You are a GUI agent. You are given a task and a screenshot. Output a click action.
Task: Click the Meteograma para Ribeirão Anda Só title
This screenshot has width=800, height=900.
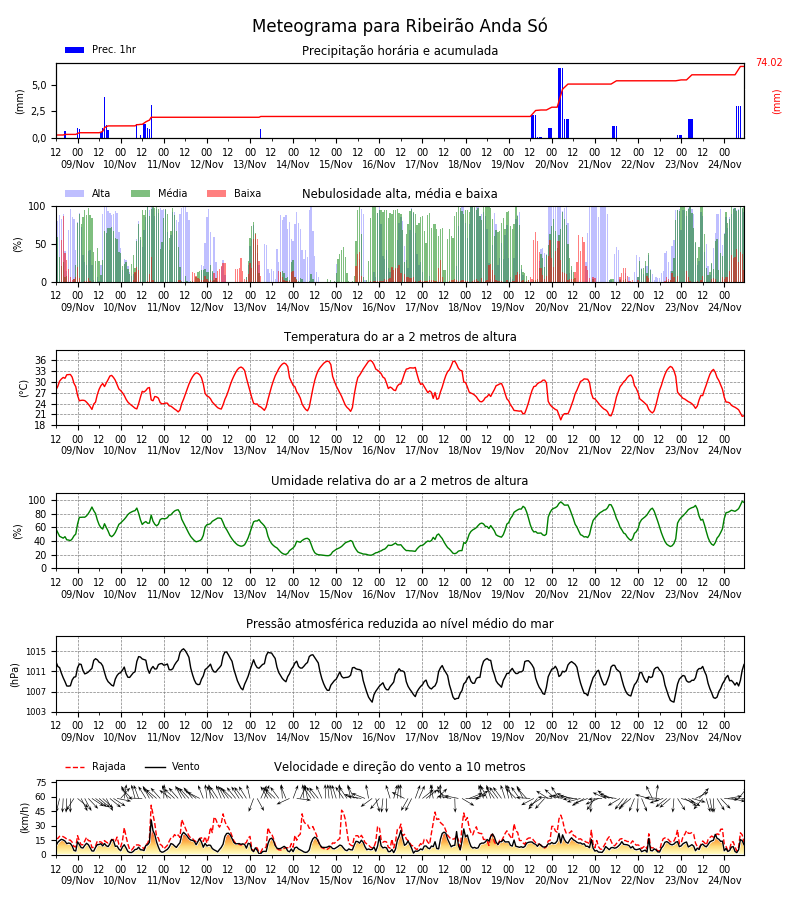point(400,26)
